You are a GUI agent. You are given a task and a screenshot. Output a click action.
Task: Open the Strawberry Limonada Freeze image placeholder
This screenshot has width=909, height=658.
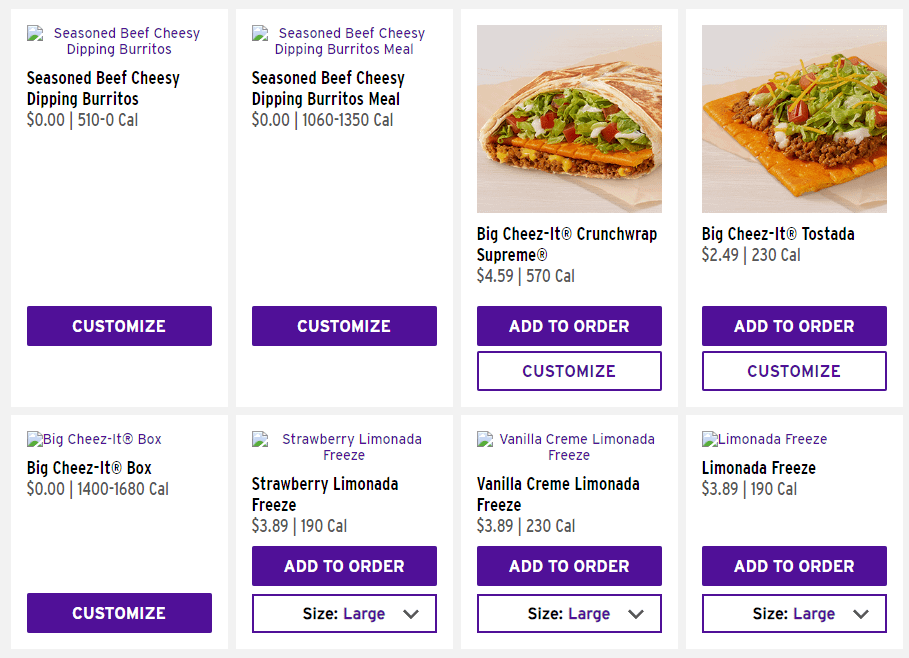(x=344, y=447)
